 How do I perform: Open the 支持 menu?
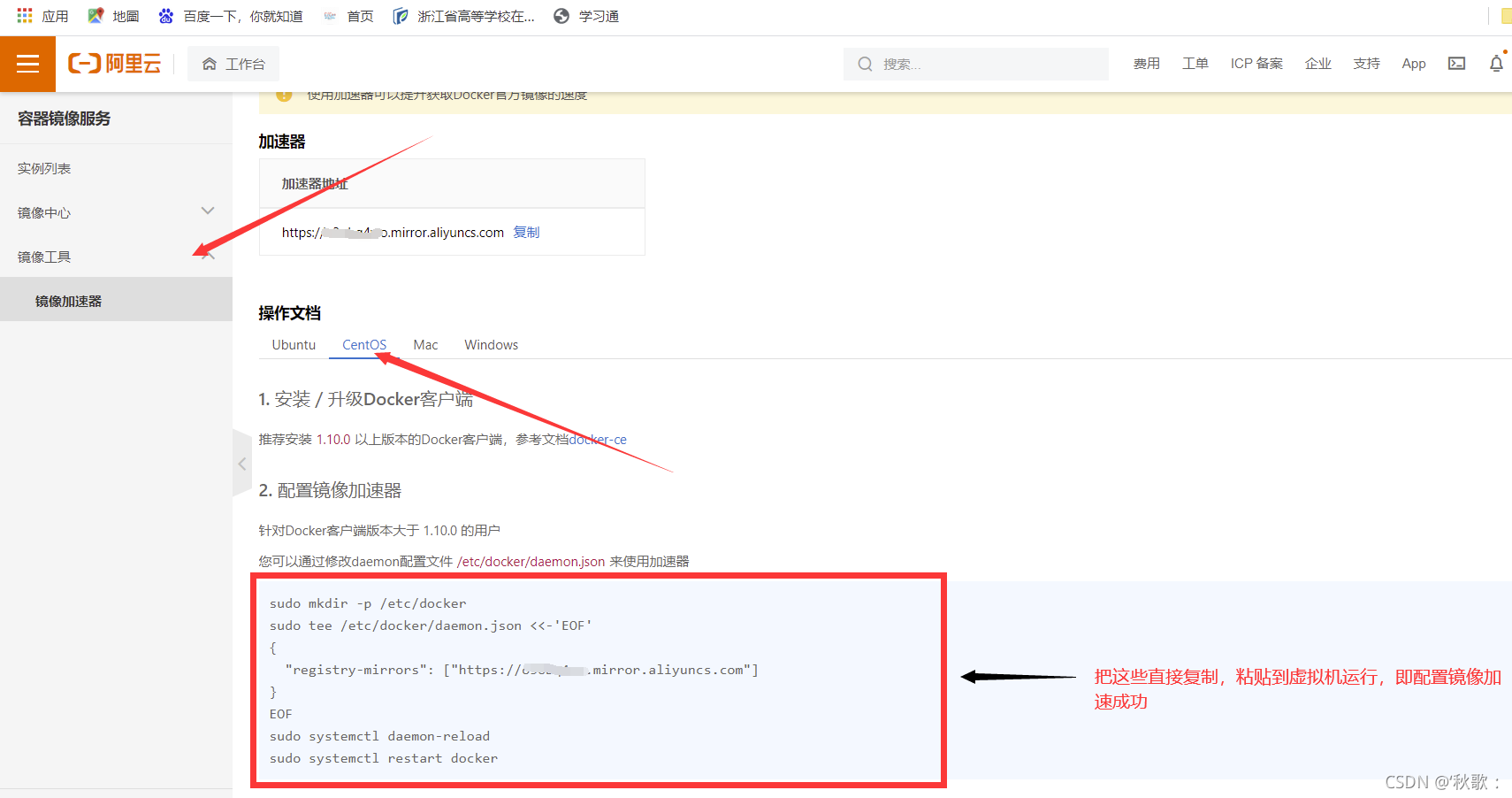1366,64
